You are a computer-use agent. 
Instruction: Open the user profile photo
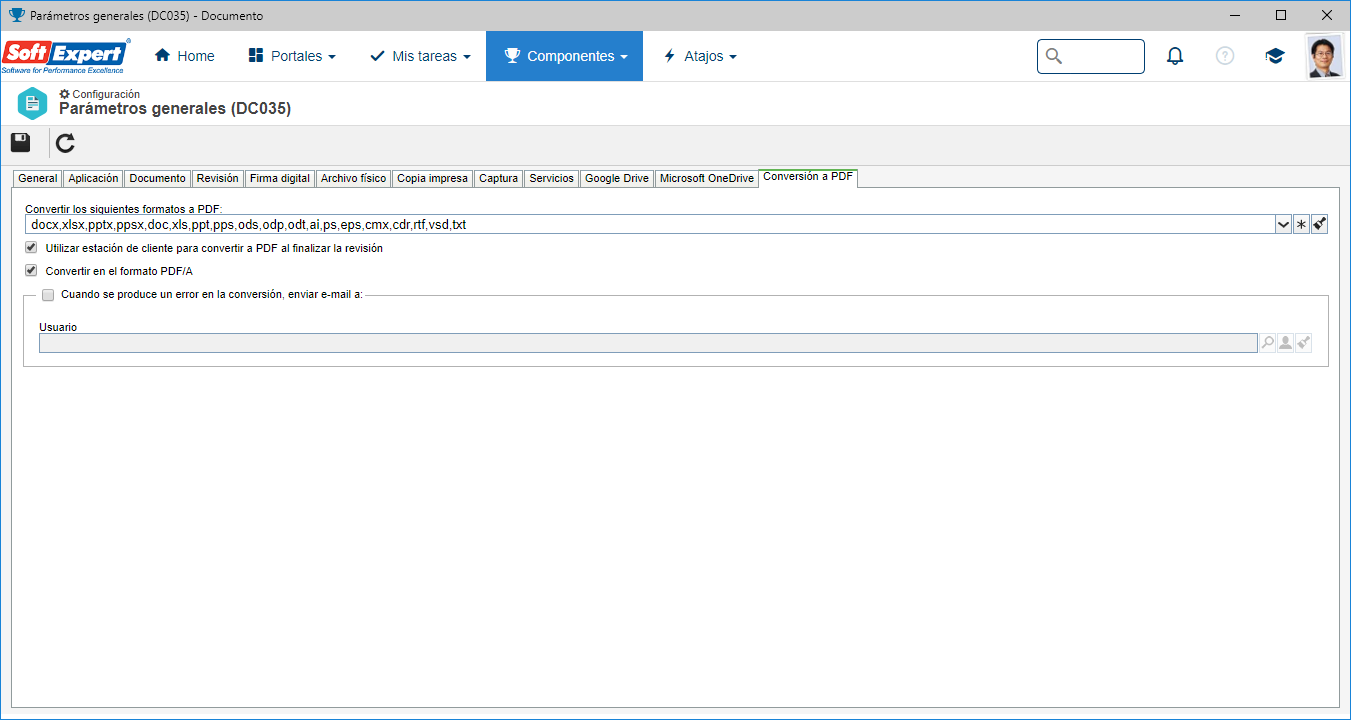[x=1325, y=56]
